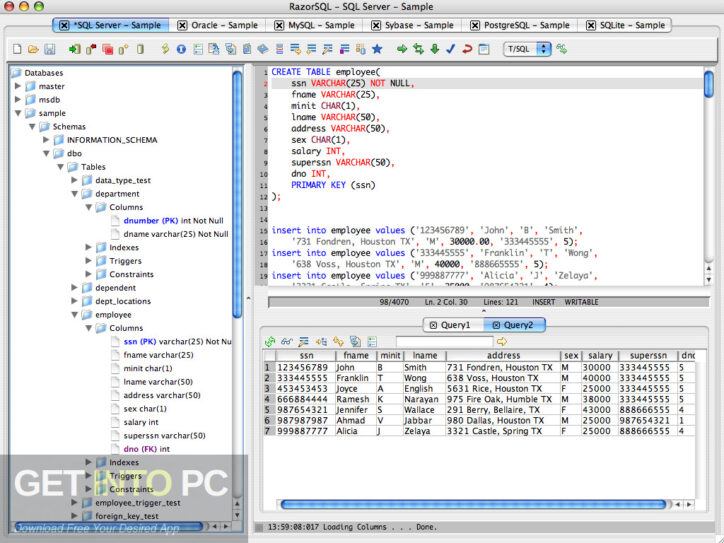The image size is (724, 543).
Task: Switch to the Oracle - Sample tab
Action: (x=218, y=25)
